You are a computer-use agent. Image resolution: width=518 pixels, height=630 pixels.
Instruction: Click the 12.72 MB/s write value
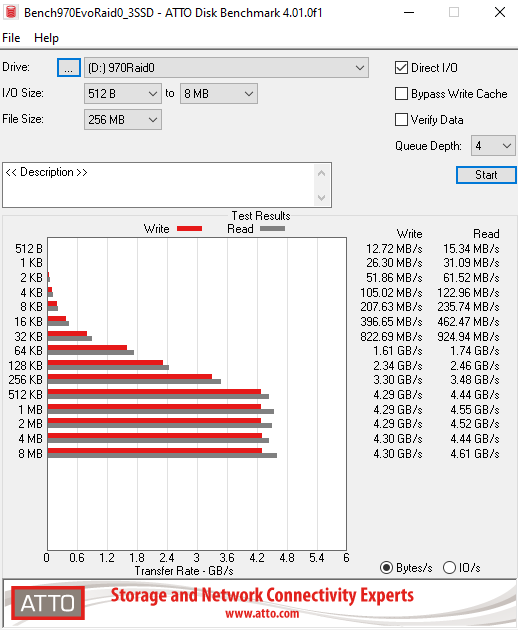coord(394,249)
